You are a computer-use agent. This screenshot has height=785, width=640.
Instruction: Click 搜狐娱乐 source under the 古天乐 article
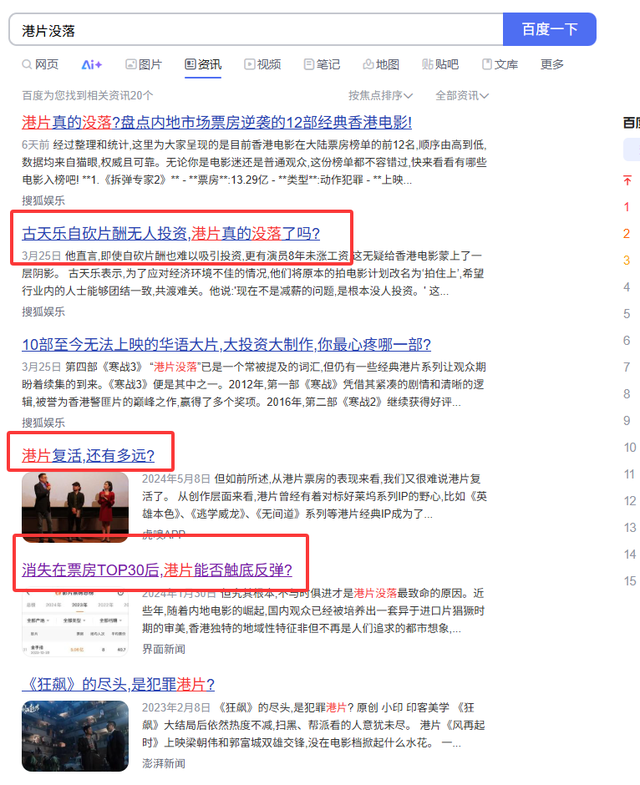pyautogui.click(x=44, y=311)
